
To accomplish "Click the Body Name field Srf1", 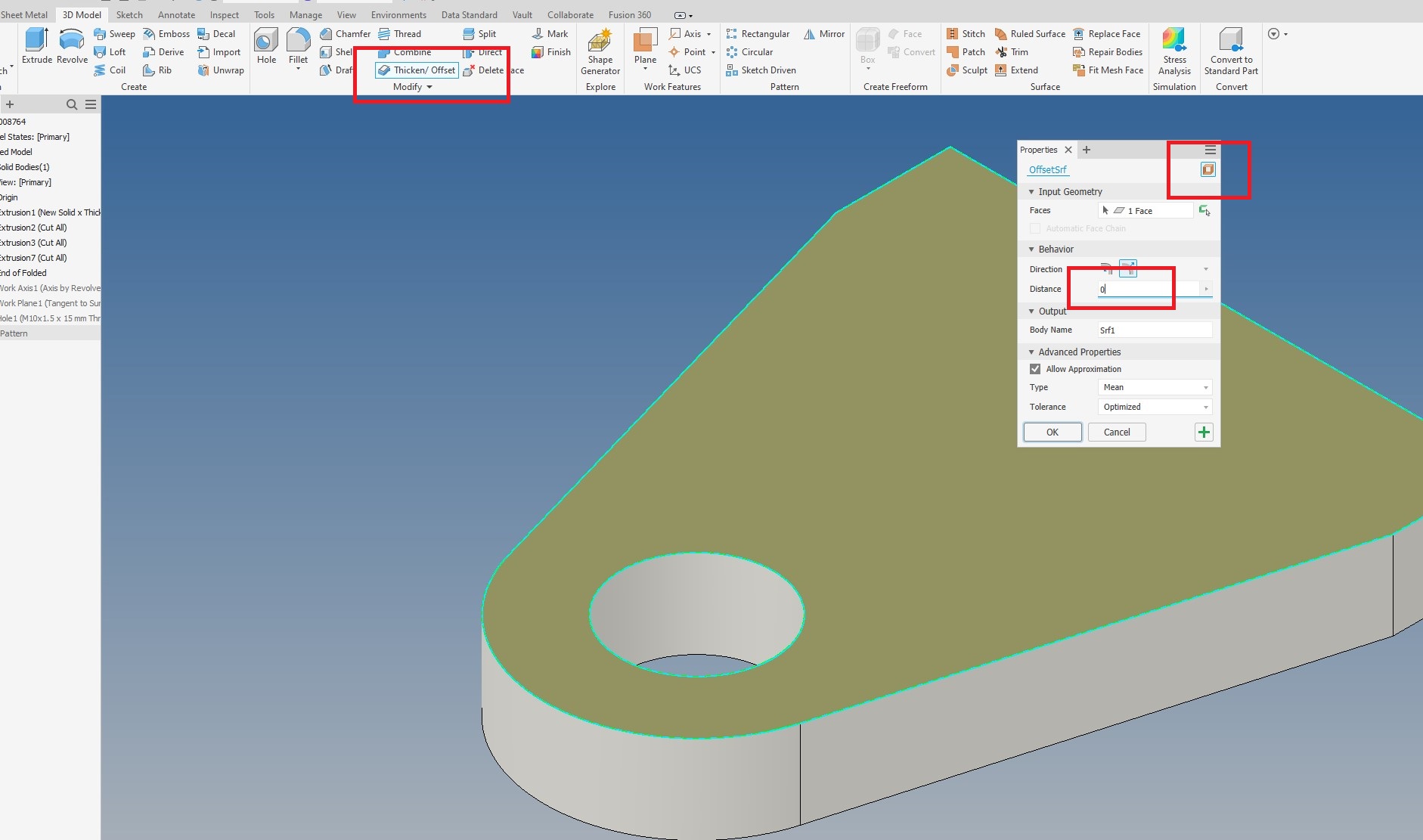I will click(1155, 330).
